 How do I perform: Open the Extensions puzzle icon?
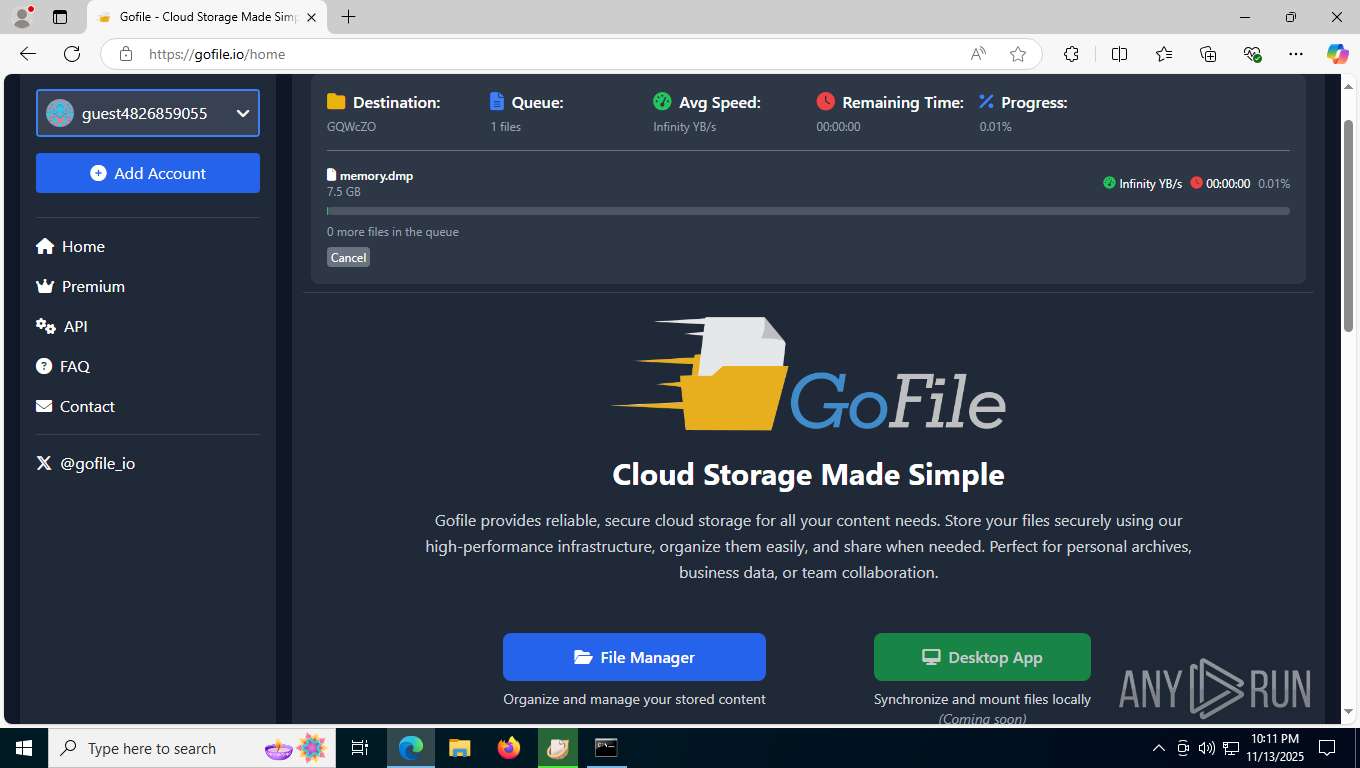coord(1071,54)
